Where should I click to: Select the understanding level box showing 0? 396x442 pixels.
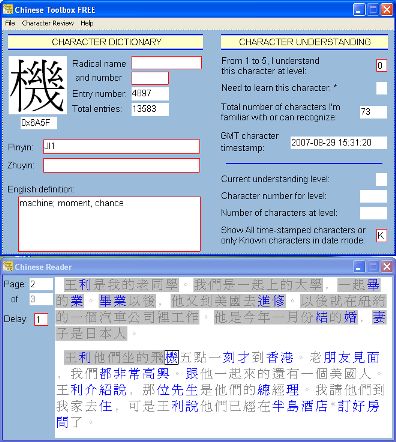click(381, 66)
